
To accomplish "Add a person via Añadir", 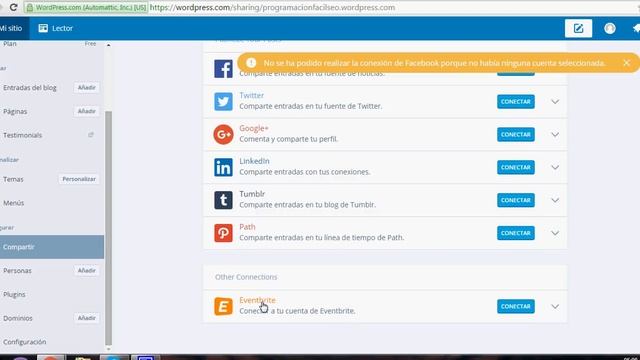I will (x=87, y=270).
